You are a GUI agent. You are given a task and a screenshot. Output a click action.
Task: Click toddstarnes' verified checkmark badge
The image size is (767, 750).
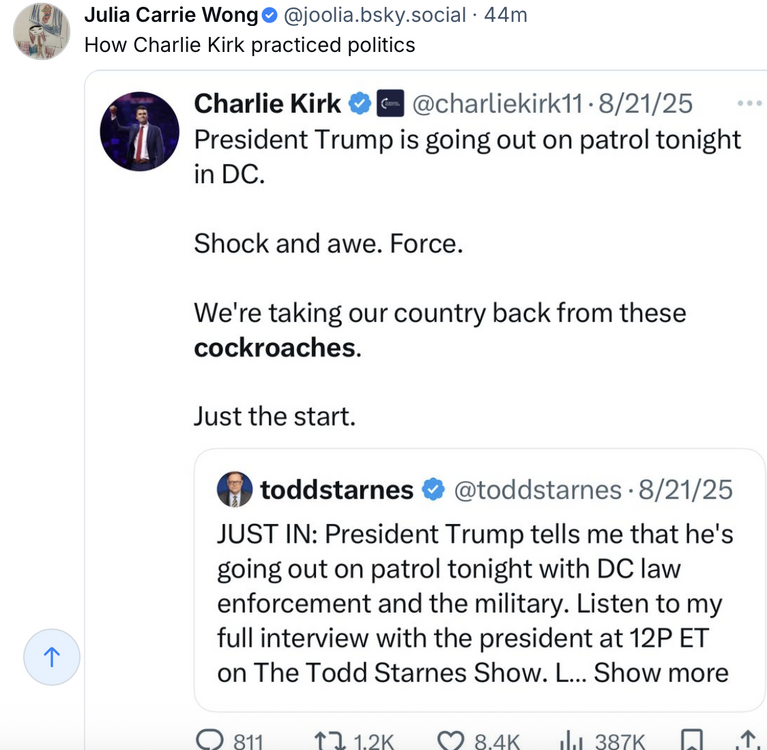(x=433, y=490)
